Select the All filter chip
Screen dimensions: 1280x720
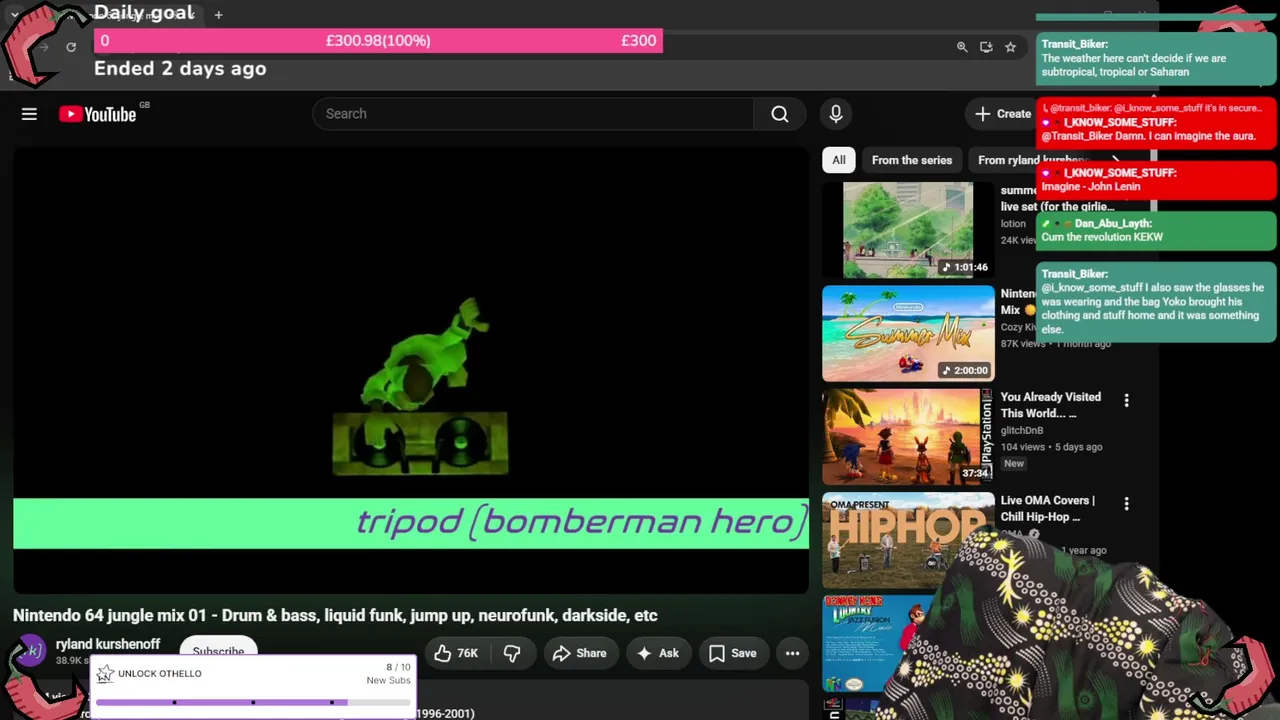tap(839, 160)
